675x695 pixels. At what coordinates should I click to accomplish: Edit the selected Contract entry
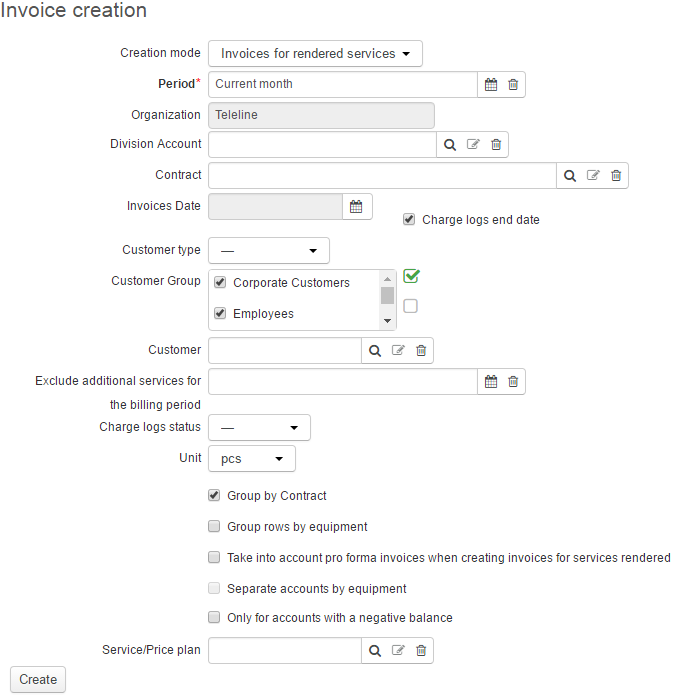pyautogui.click(x=593, y=176)
